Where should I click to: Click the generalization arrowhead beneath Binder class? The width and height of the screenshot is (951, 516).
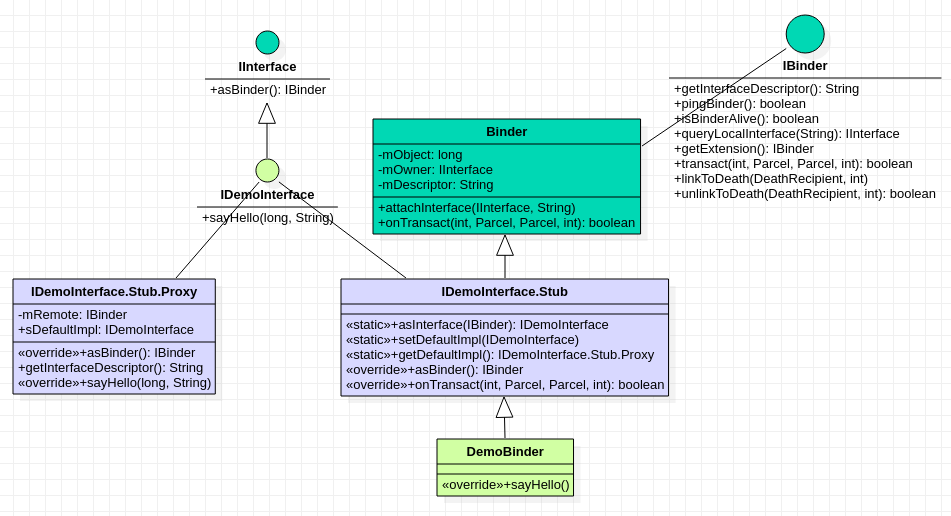tap(505, 245)
